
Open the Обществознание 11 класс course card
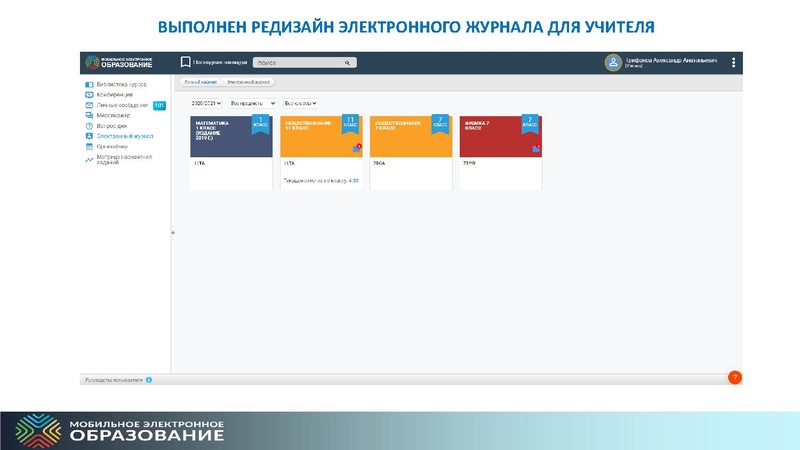(x=321, y=153)
